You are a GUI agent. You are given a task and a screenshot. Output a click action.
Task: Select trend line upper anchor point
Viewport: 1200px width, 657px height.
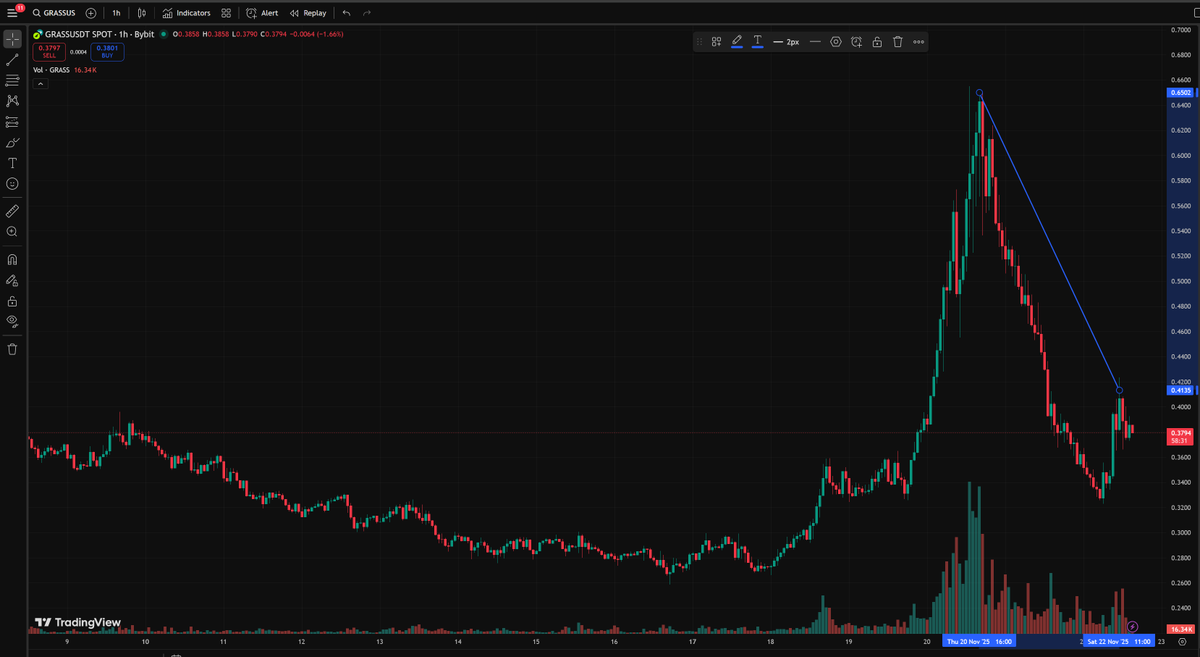(x=979, y=93)
